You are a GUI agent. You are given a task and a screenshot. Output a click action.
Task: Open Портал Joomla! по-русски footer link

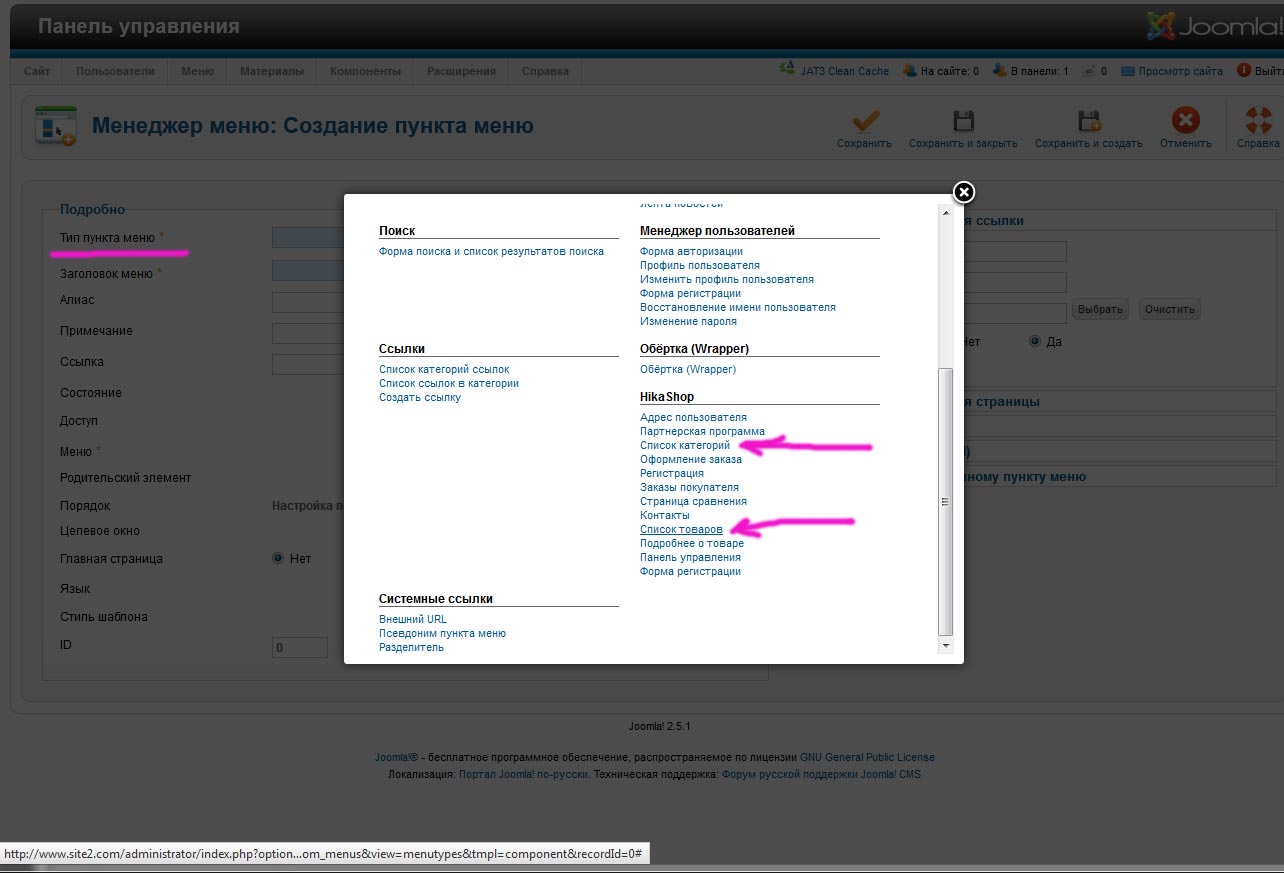point(525,774)
